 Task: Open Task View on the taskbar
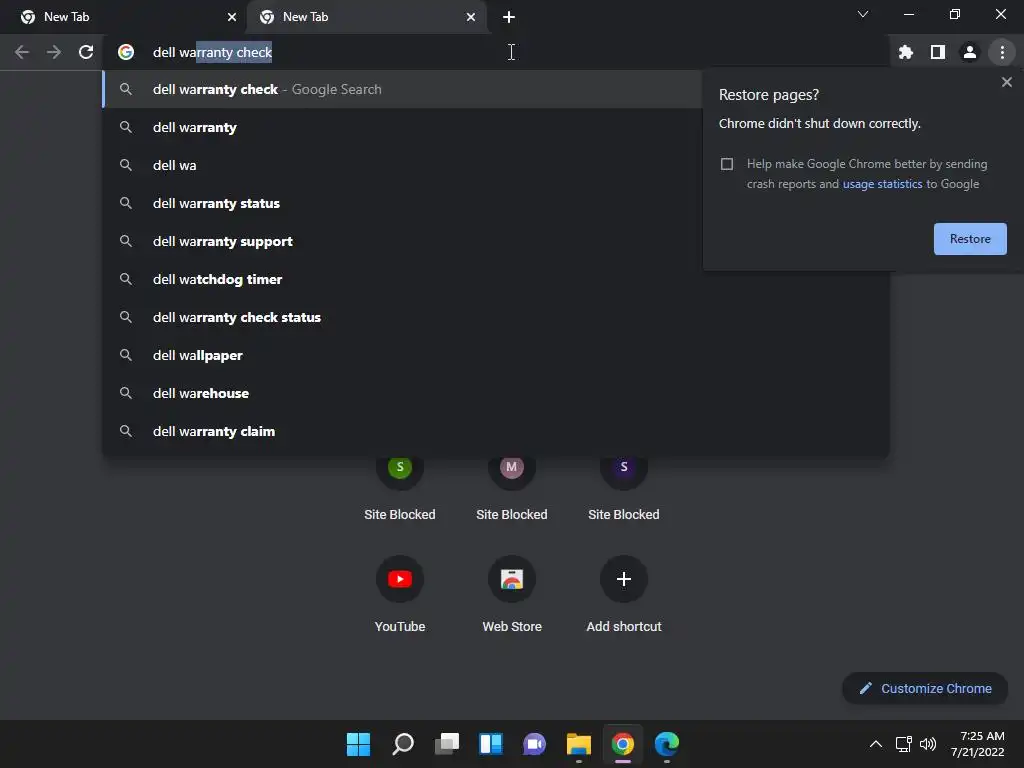coord(447,744)
